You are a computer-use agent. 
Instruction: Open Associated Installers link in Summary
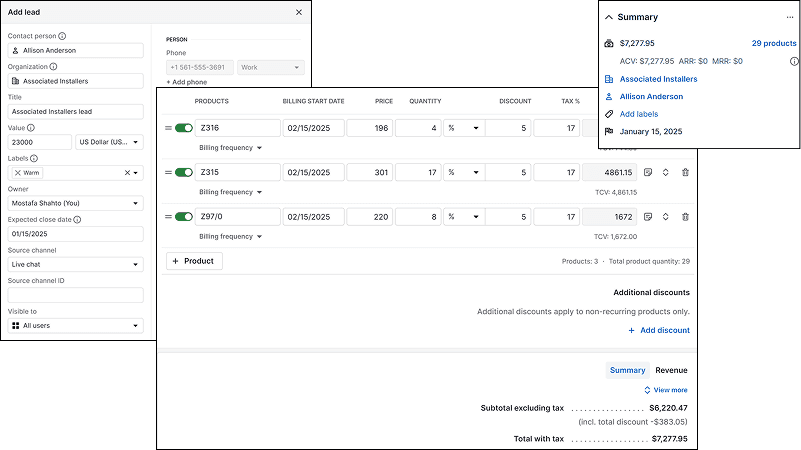click(x=658, y=79)
